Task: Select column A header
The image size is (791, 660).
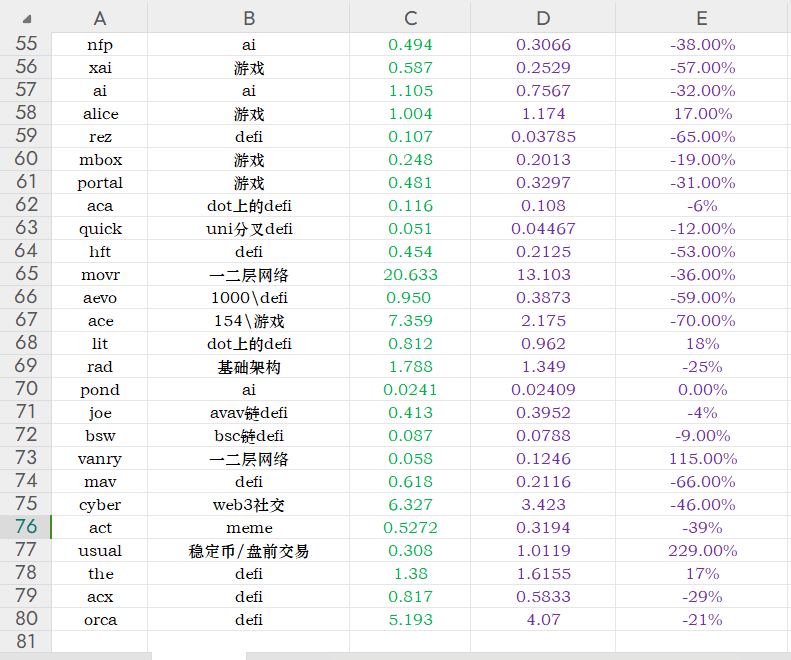Action: click(99, 18)
